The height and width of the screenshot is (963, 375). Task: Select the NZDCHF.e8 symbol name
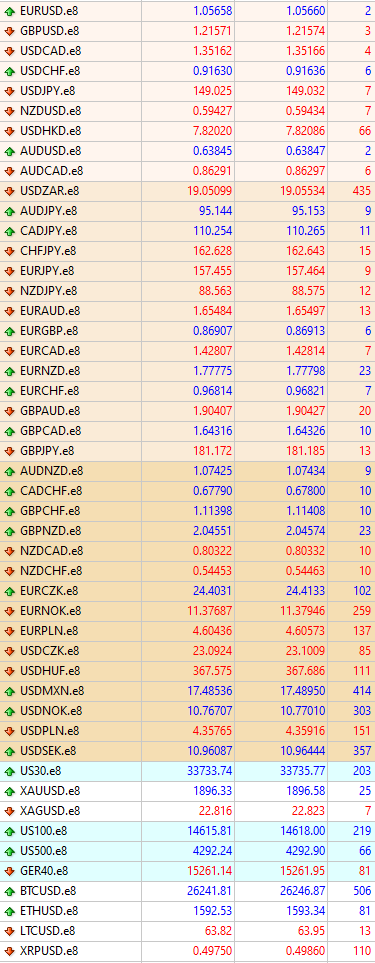(x=50, y=571)
